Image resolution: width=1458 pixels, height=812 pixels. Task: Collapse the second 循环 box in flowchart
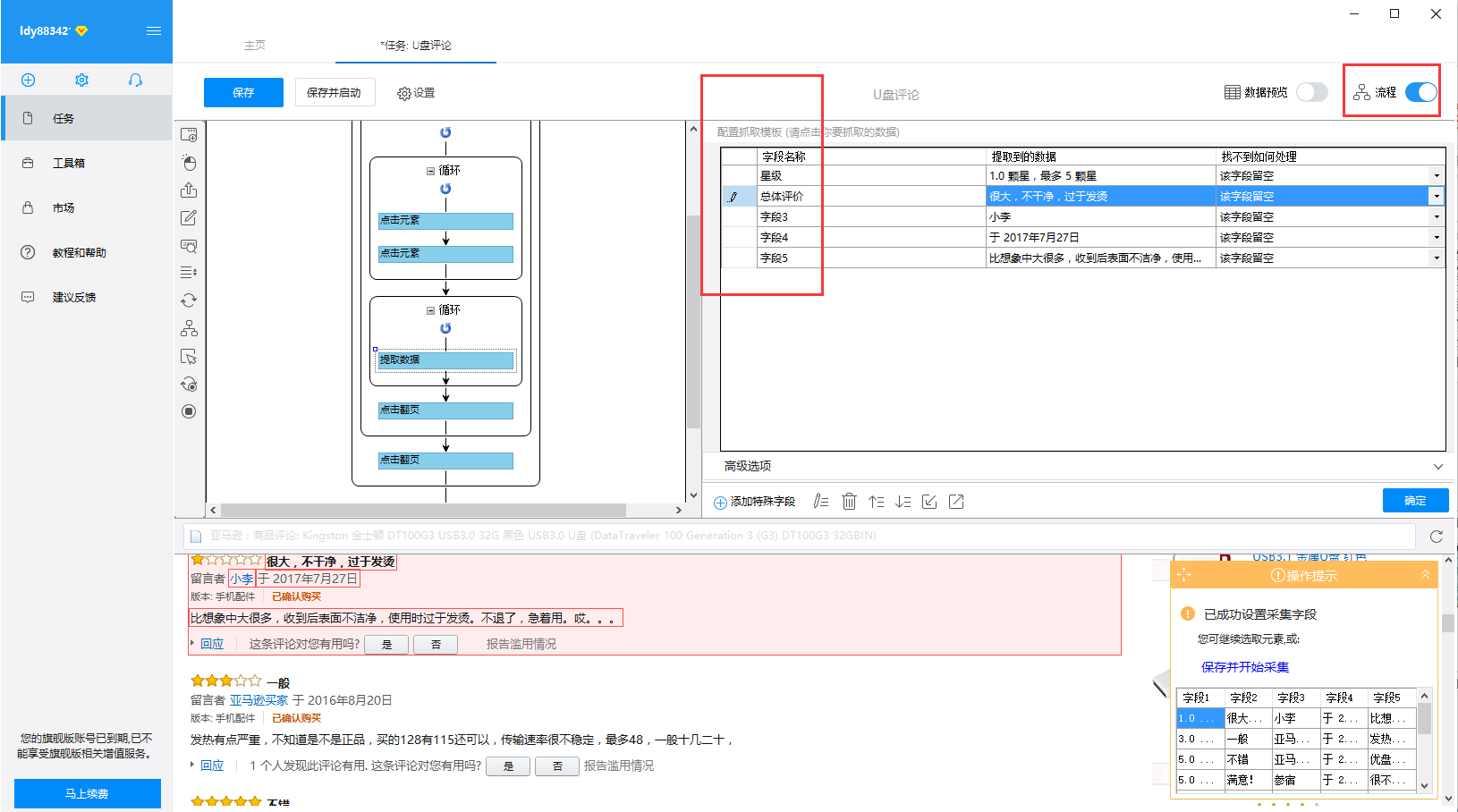click(x=430, y=310)
